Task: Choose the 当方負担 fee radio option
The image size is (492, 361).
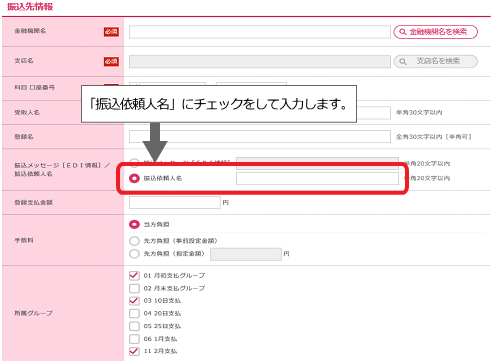Action: click(x=134, y=224)
